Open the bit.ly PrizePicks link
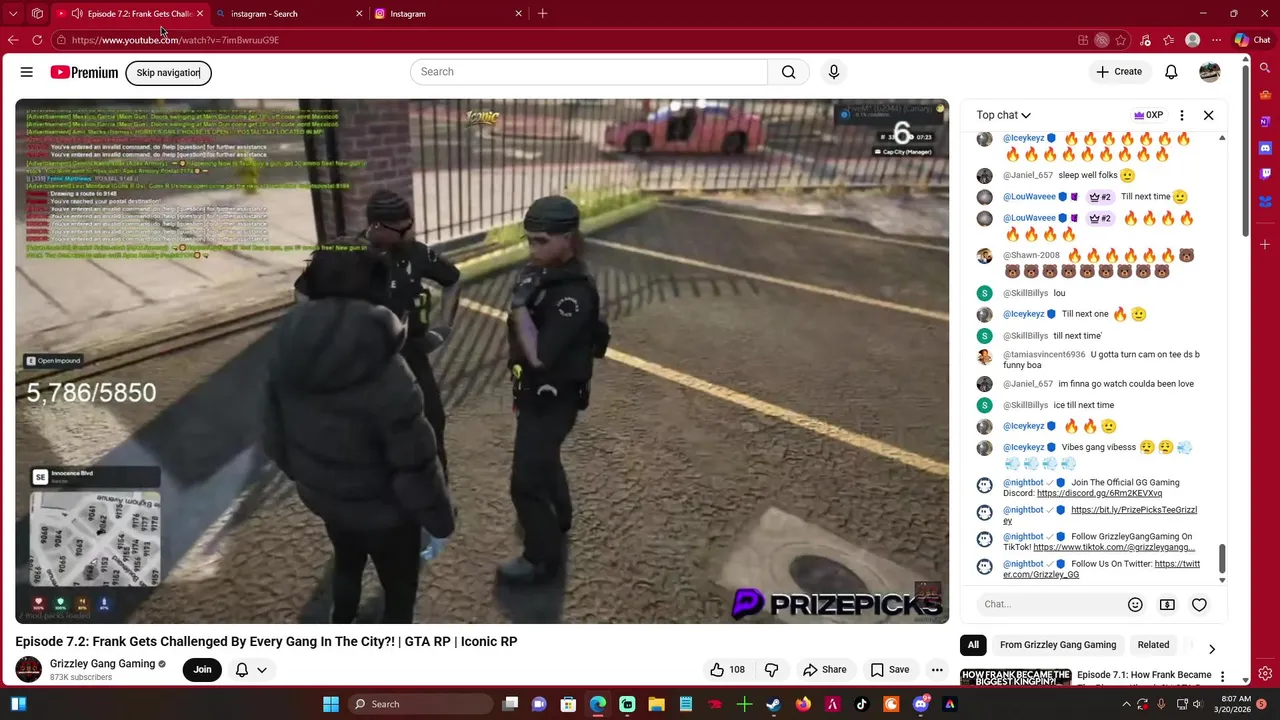This screenshot has width=1280, height=720. [x=1134, y=510]
